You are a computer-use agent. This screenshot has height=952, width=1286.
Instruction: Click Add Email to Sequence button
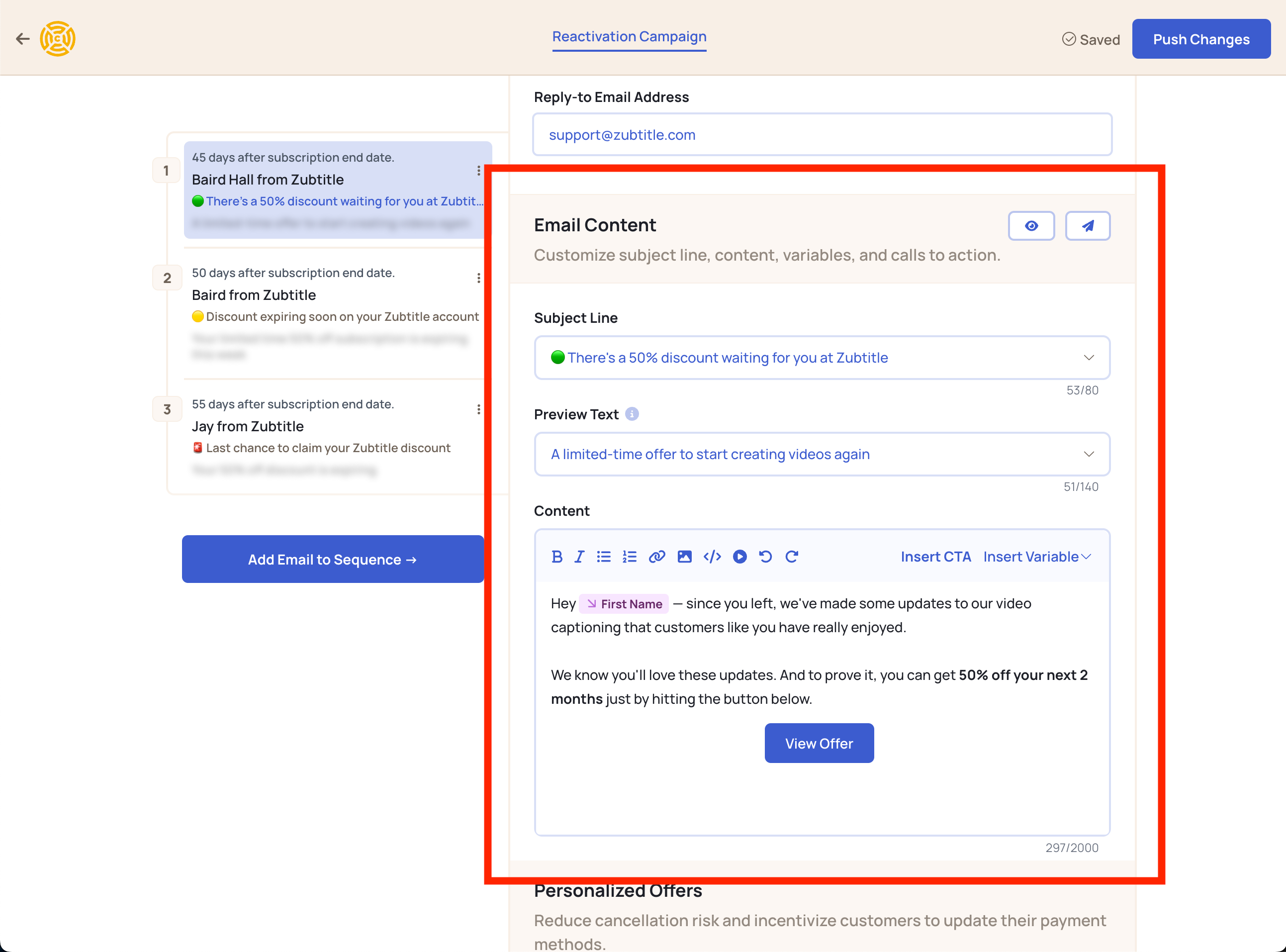click(x=333, y=559)
